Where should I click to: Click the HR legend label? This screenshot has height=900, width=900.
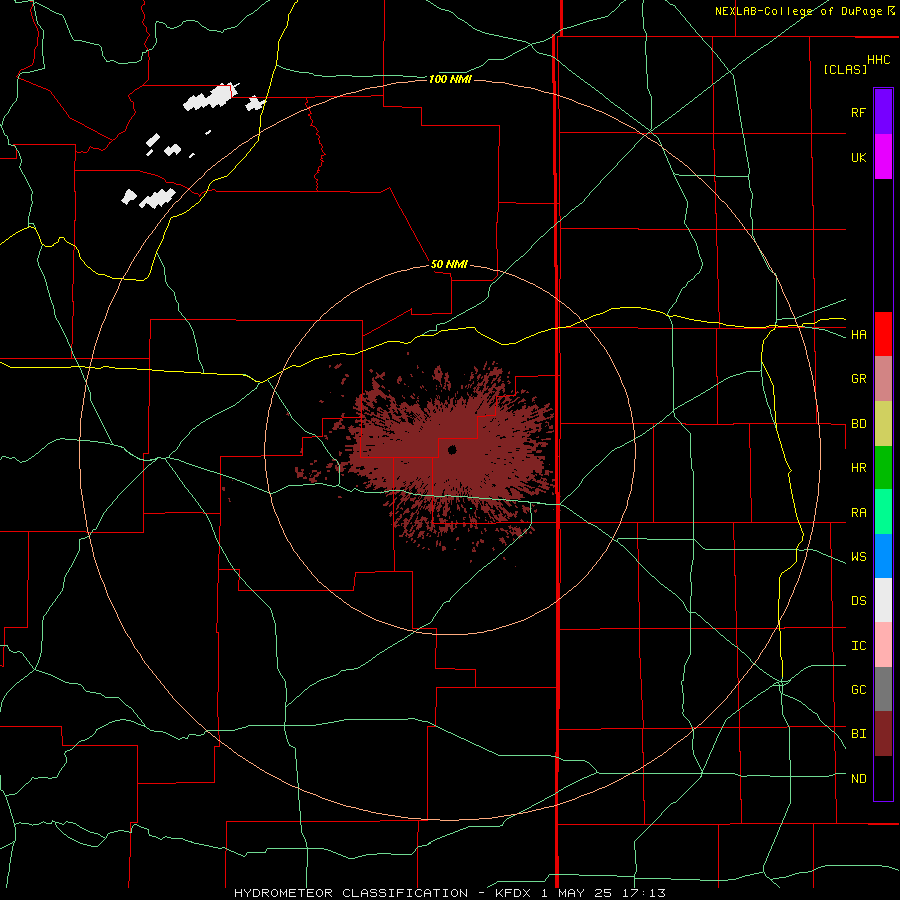coord(858,468)
